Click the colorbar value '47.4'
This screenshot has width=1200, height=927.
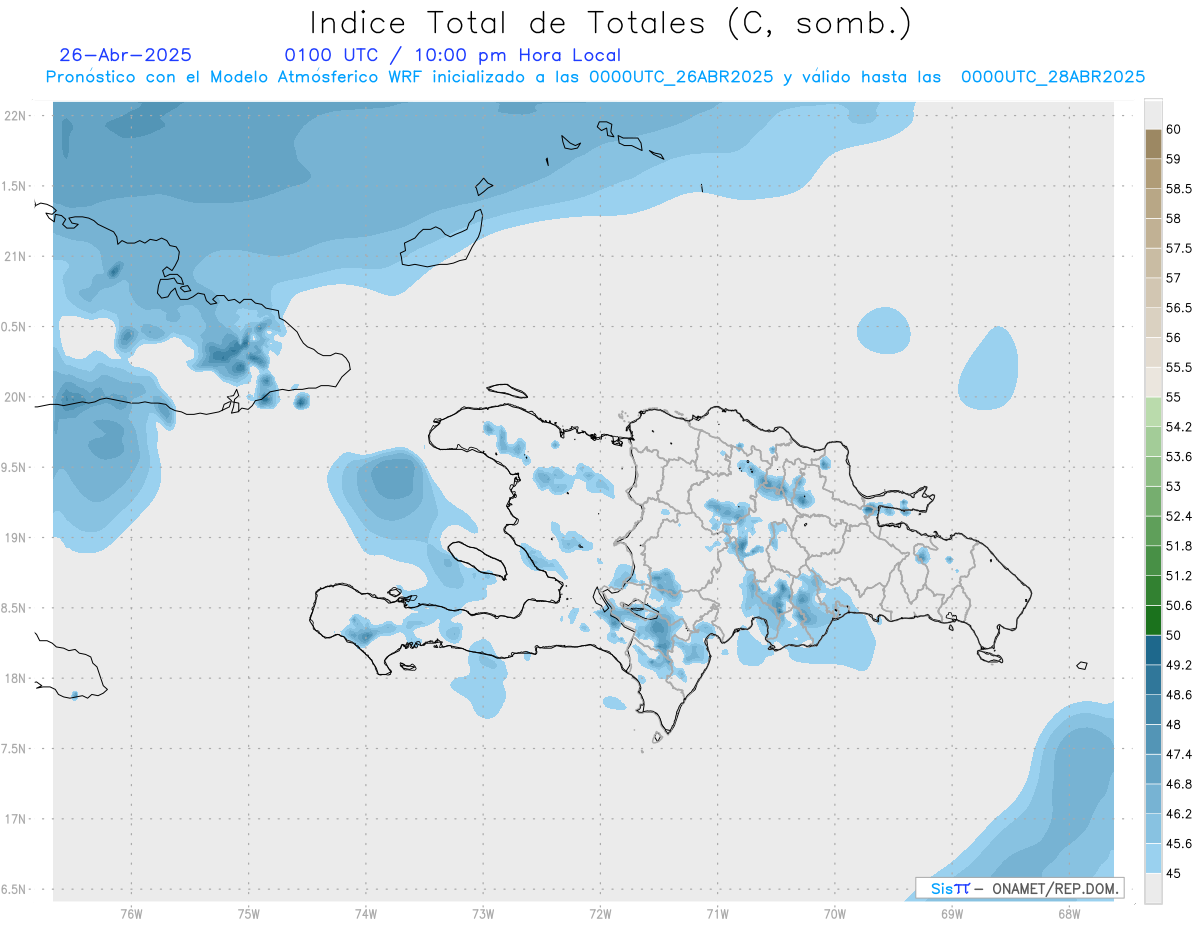[x=1179, y=754]
